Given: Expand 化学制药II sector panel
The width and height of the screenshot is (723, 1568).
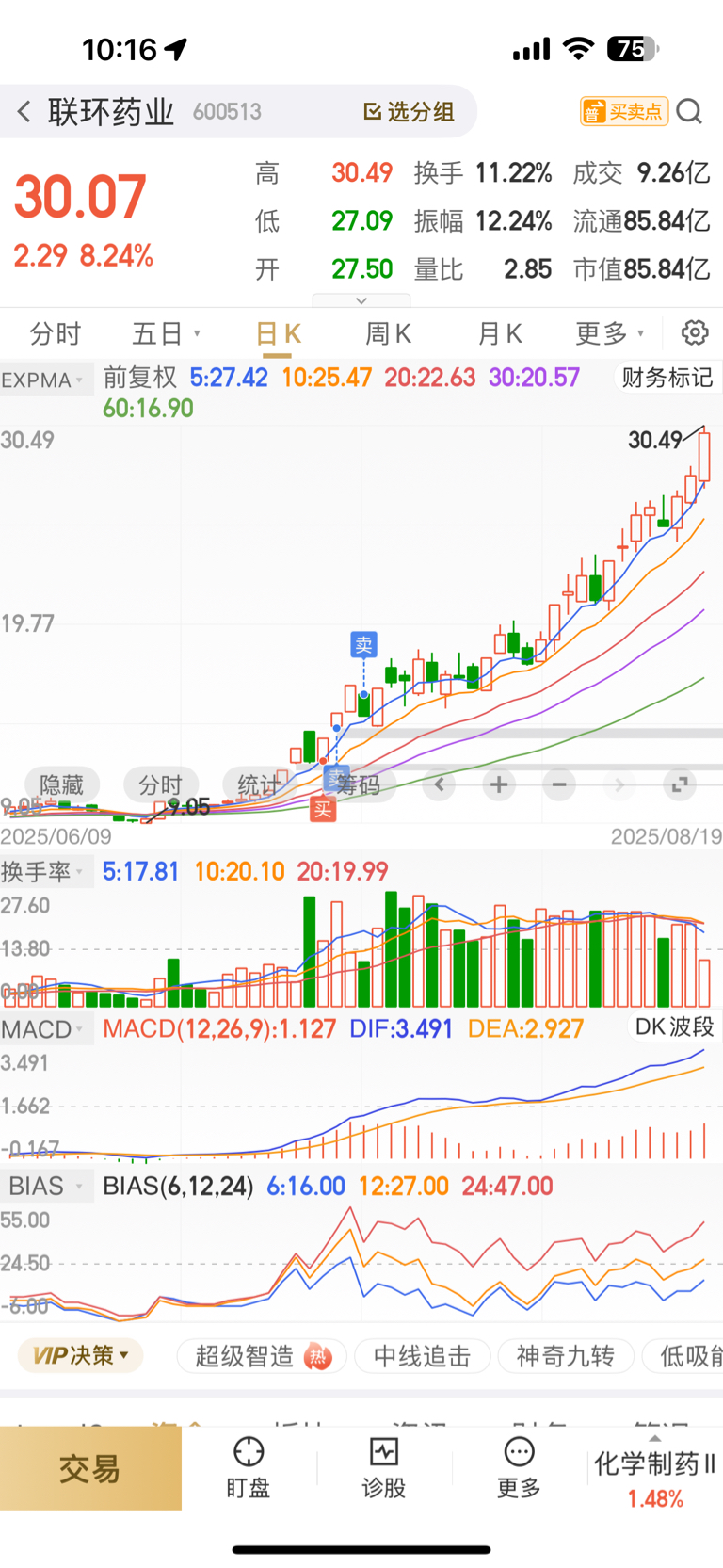Looking at the screenshot, I should [x=655, y=1469].
